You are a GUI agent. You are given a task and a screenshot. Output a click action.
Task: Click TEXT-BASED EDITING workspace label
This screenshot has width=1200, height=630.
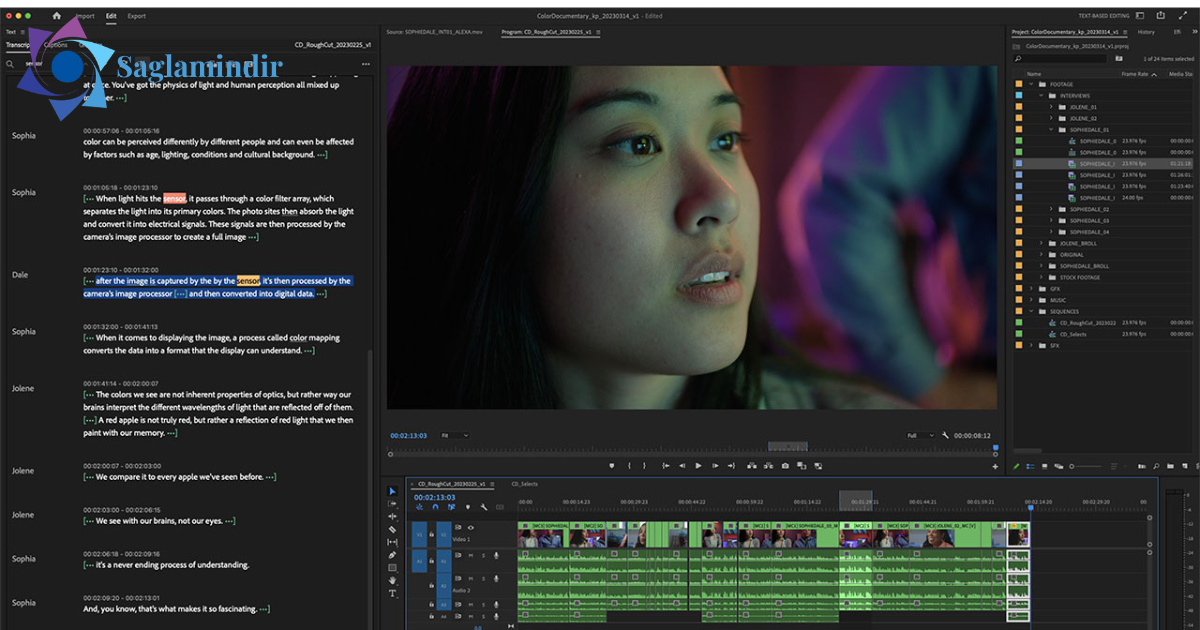pos(1104,16)
